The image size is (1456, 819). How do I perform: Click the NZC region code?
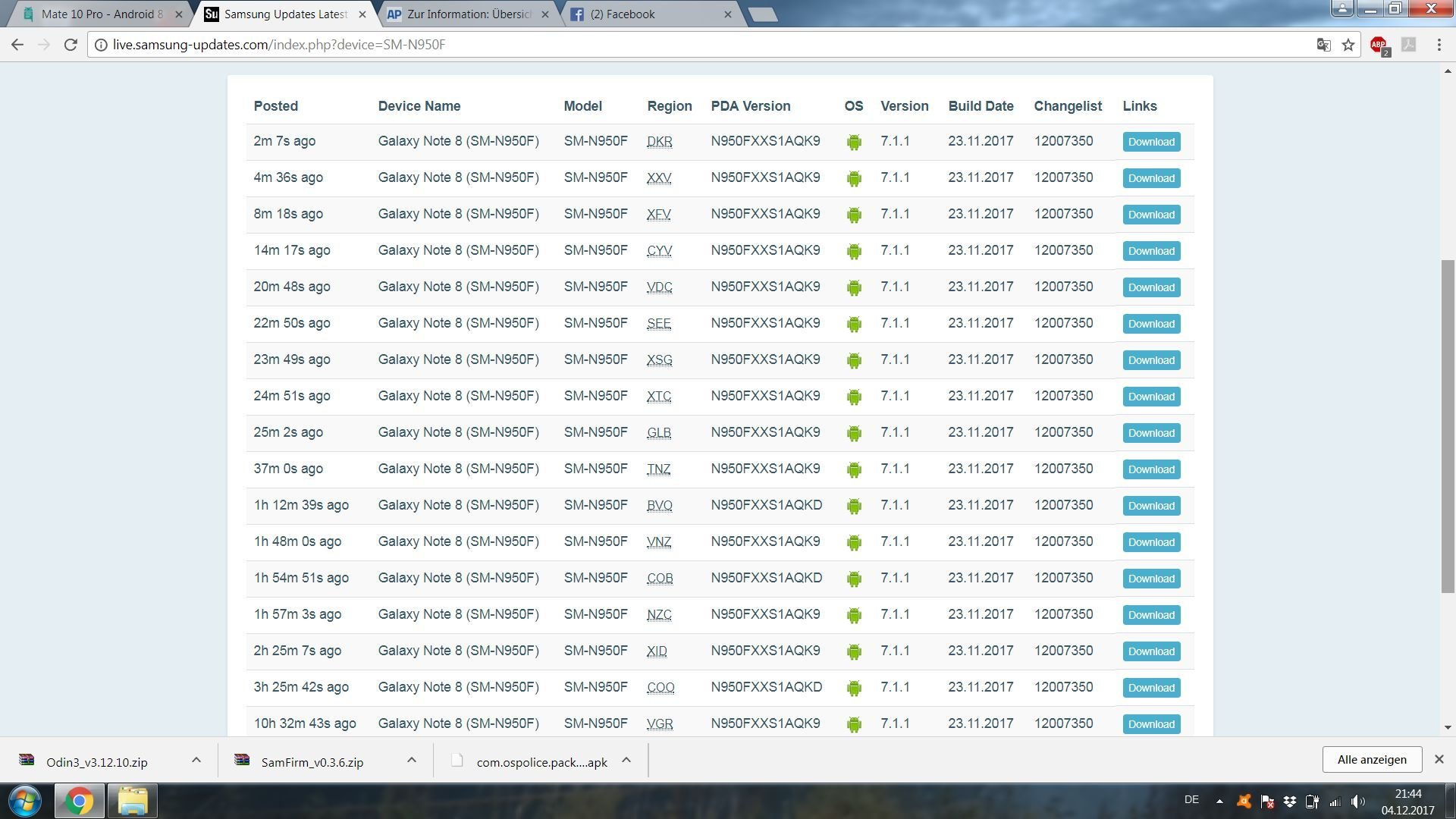pyautogui.click(x=659, y=615)
